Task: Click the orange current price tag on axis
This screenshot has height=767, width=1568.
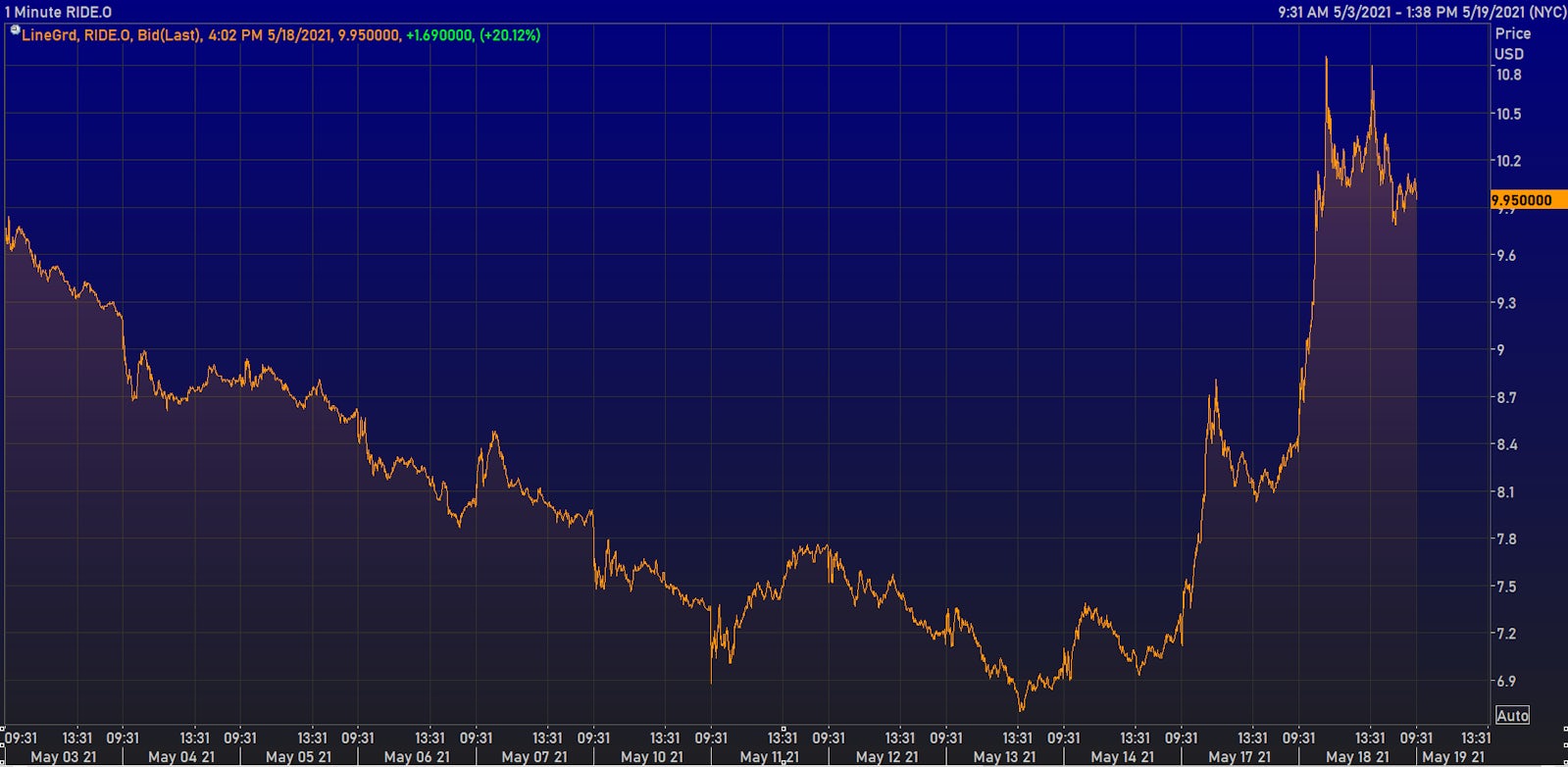Action: coord(1528,200)
